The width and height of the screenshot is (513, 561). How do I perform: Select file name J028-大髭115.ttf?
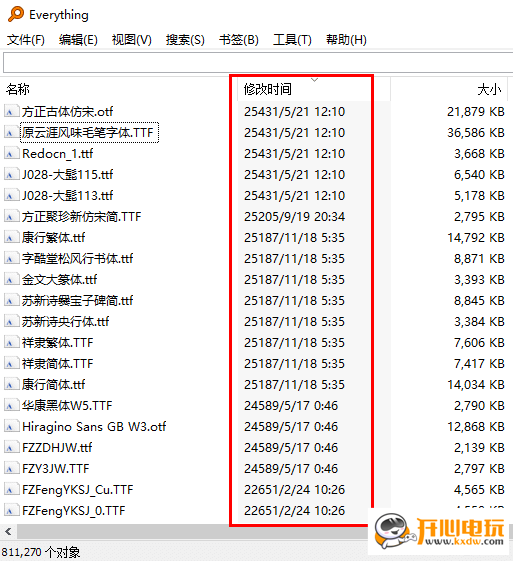coord(68,175)
